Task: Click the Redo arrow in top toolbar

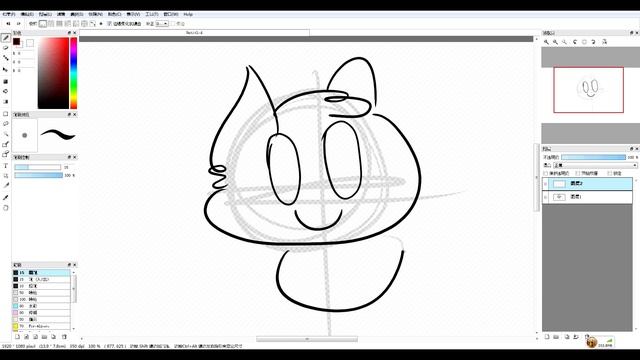Action: pos(18,24)
